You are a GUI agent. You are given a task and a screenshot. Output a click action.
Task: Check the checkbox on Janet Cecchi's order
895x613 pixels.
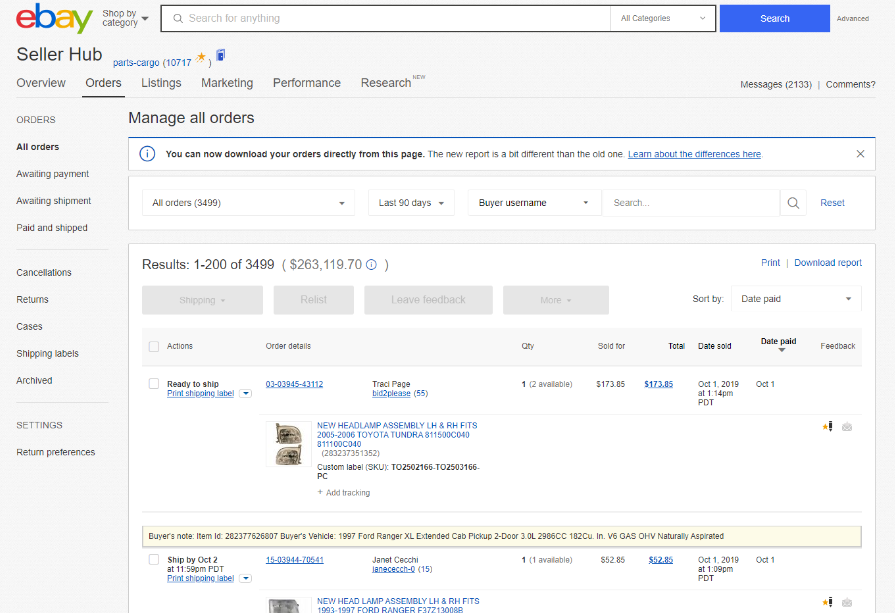154,559
